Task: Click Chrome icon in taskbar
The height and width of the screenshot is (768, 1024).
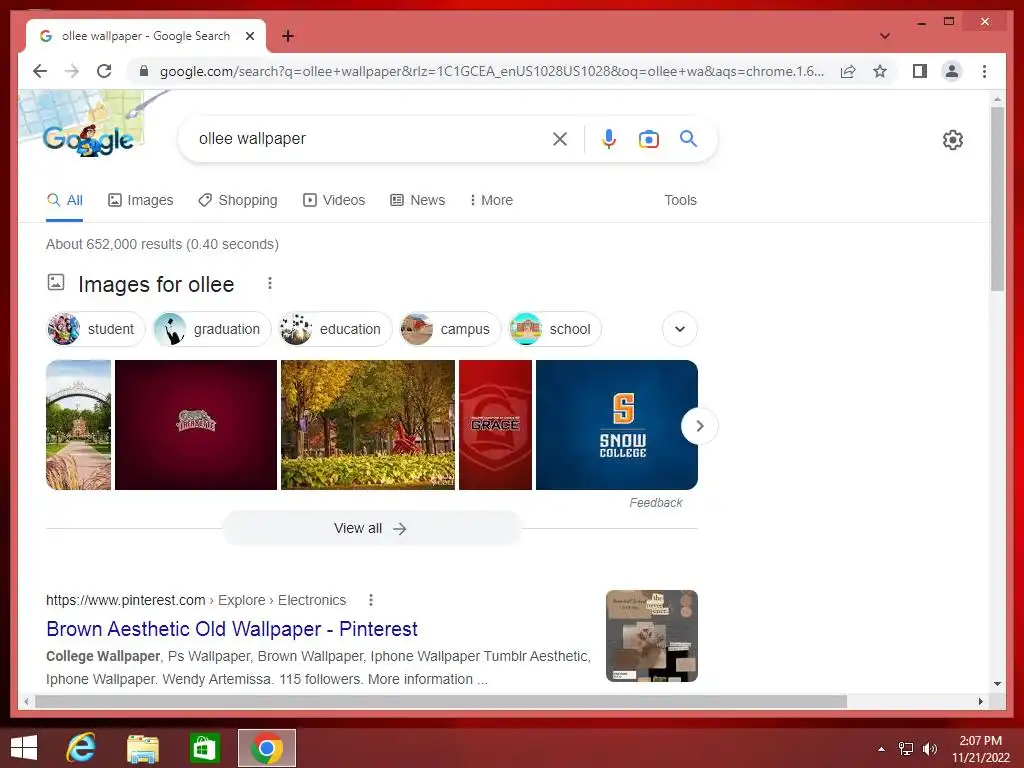Action: [266, 748]
